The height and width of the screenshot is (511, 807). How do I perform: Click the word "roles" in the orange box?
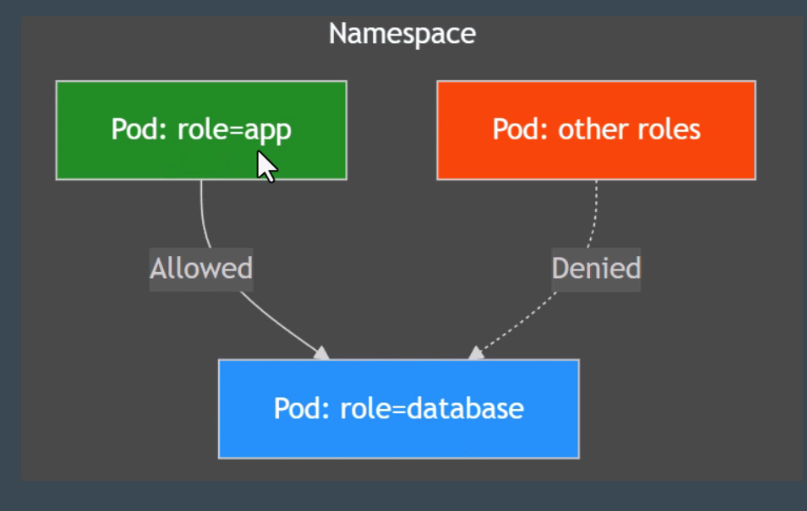coord(669,130)
